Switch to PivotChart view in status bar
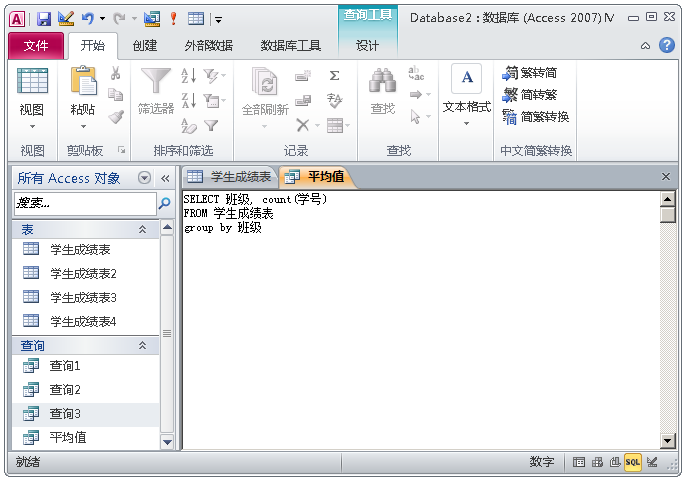The width and height of the screenshot is (689, 480). point(615,462)
